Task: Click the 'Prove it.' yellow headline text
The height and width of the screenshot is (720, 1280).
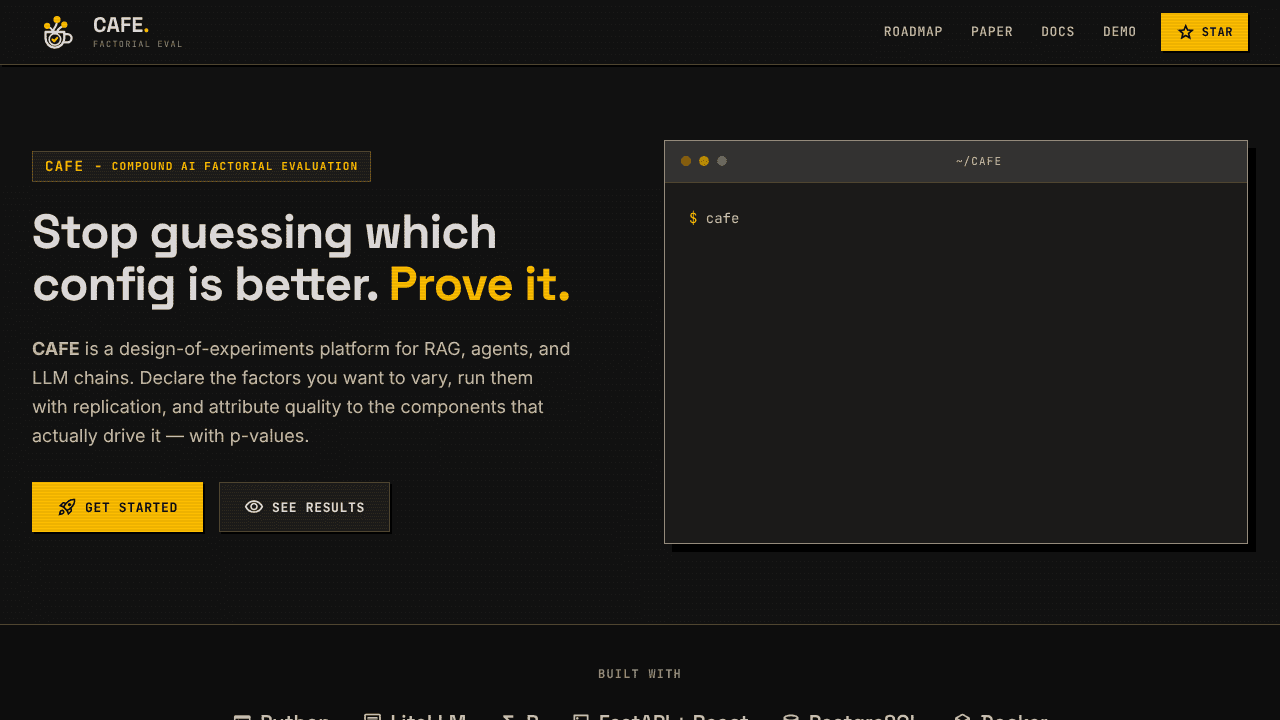Action: tap(479, 285)
